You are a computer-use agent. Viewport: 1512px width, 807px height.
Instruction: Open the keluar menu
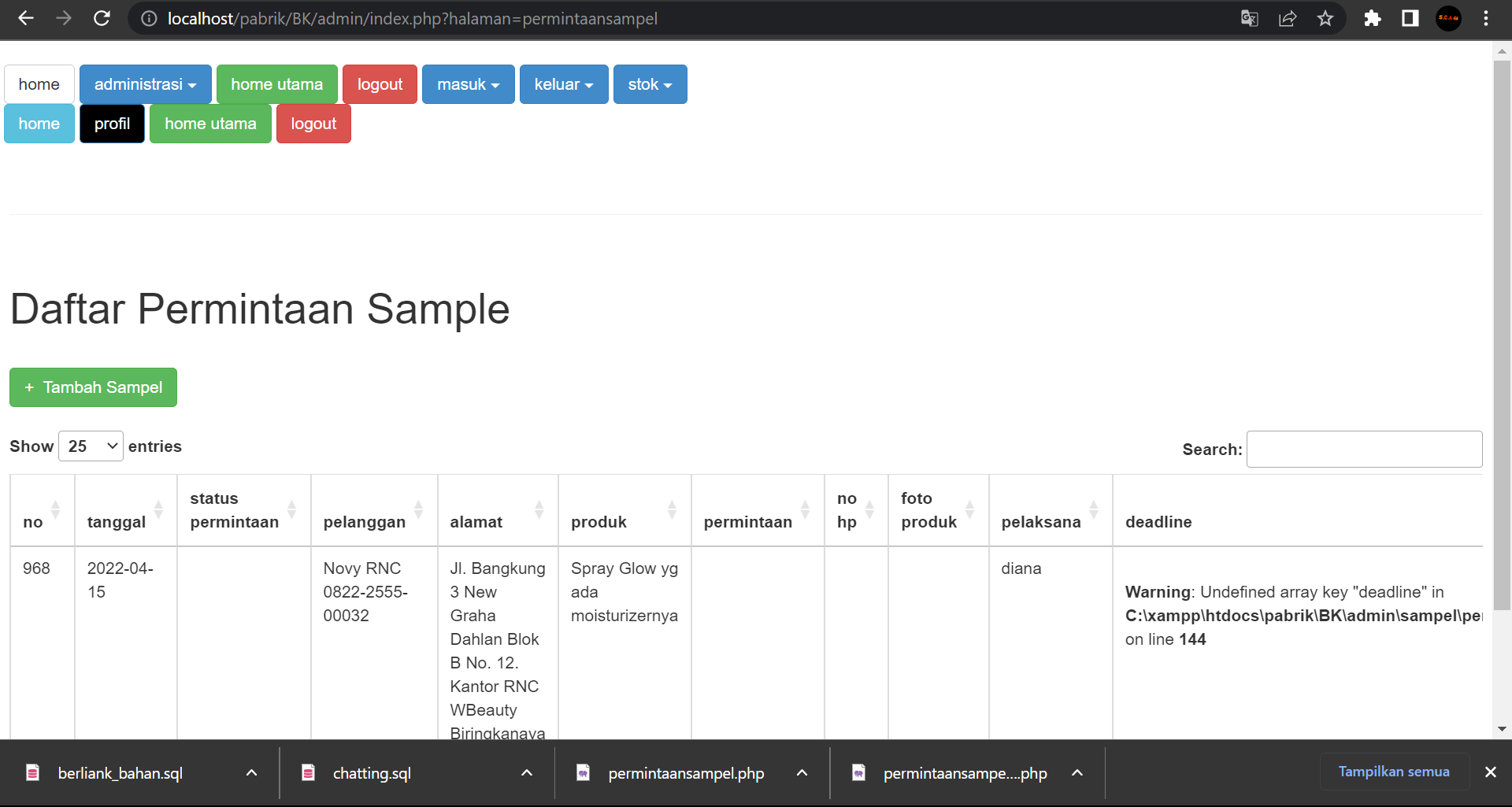[563, 84]
